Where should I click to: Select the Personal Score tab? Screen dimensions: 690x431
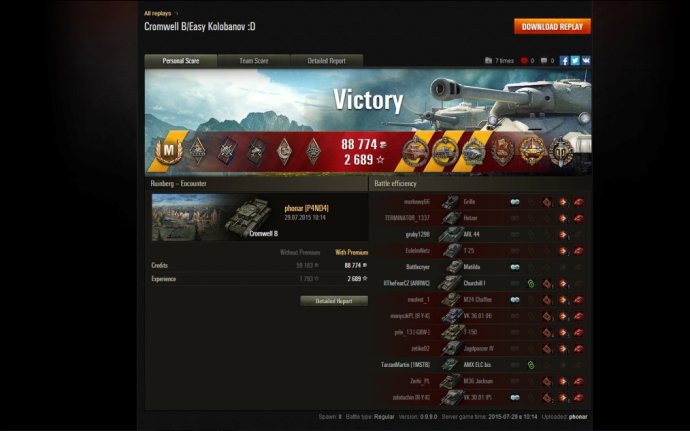(181, 61)
